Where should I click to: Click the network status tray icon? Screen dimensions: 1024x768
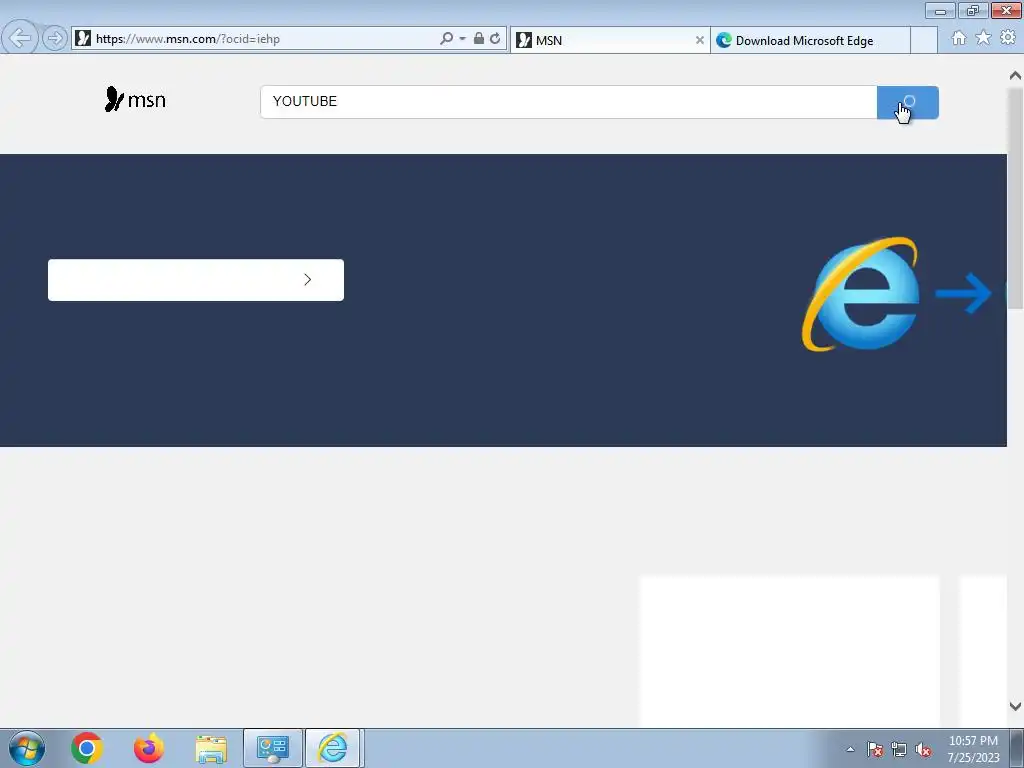pyautogui.click(x=899, y=749)
